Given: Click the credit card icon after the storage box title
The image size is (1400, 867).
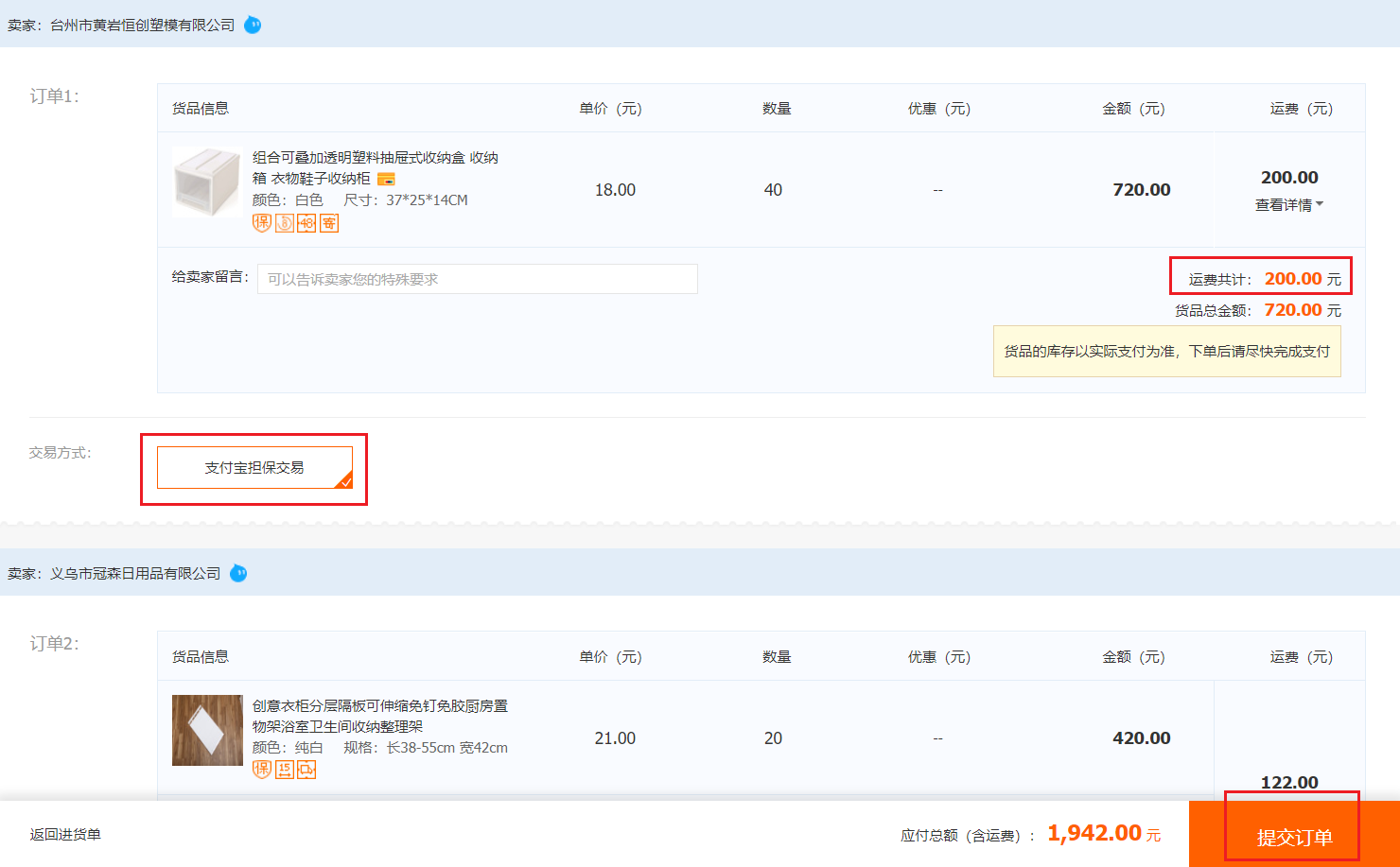Looking at the screenshot, I should click(x=386, y=179).
